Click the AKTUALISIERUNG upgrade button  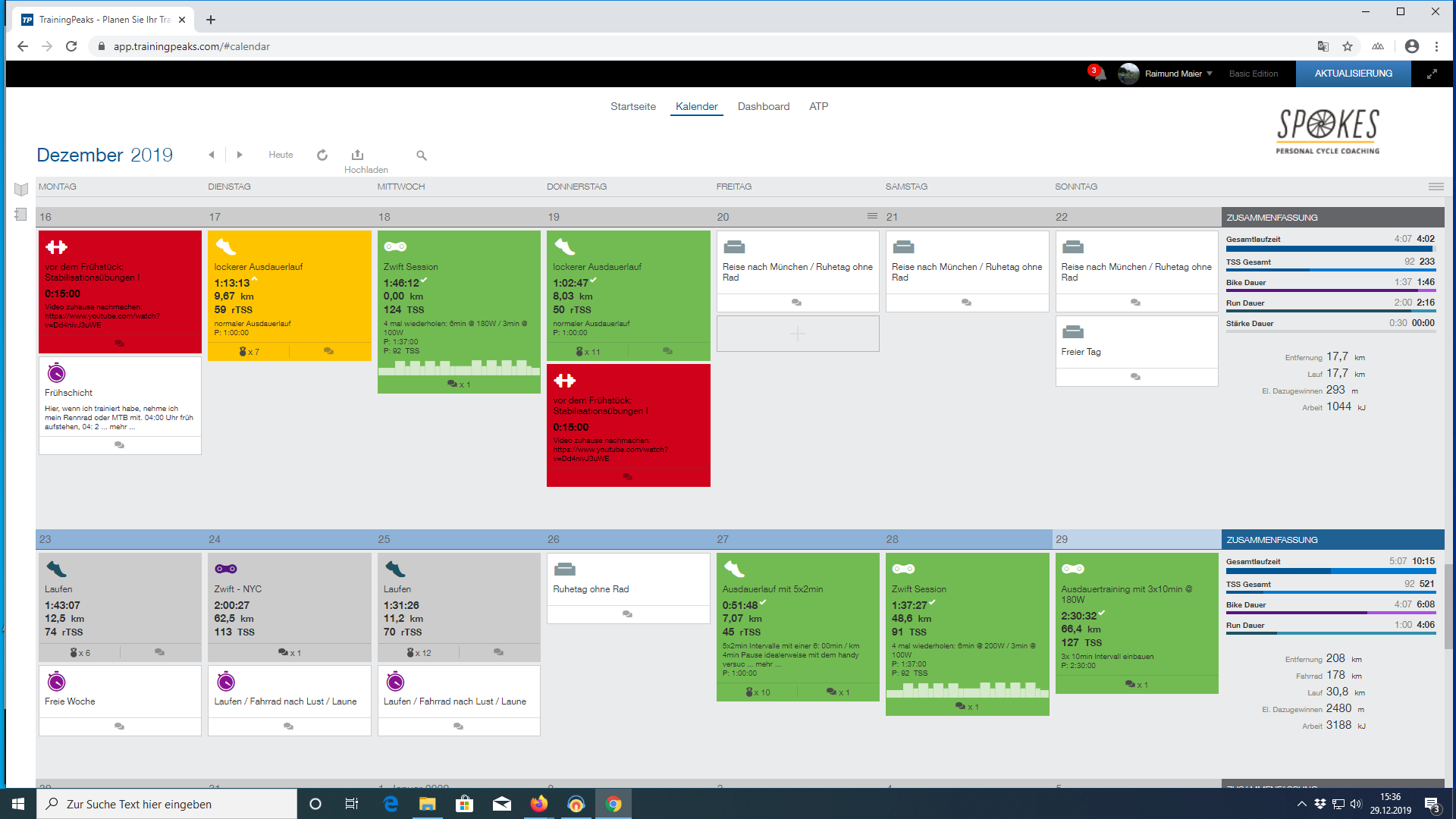(x=1353, y=74)
